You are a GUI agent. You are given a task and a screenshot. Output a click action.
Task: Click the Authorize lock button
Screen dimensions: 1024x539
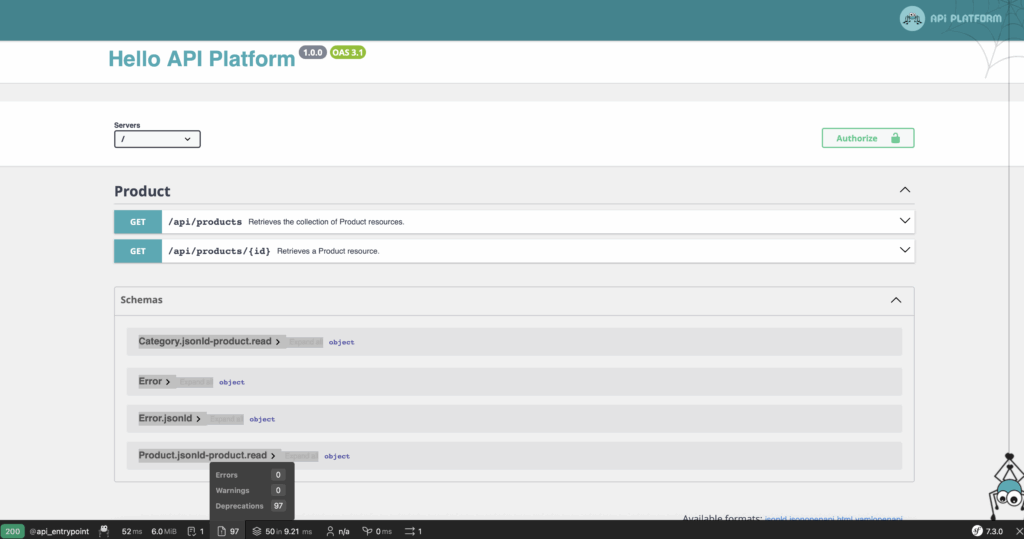pyautogui.click(x=868, y=138)
